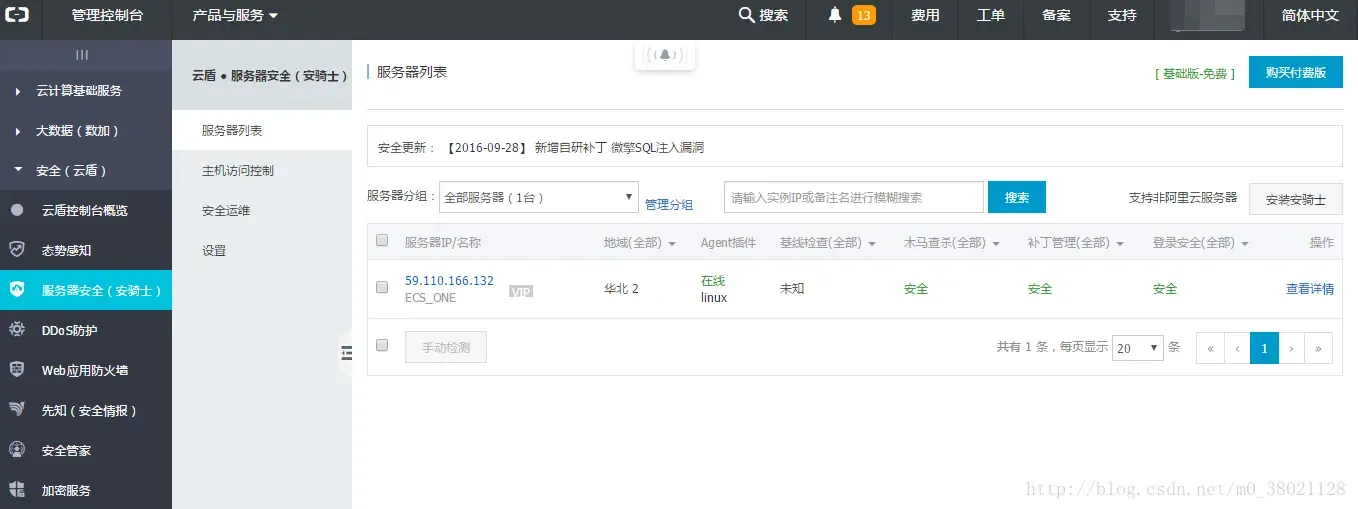
Task: Open DDoS防护 sidebar item
Action: [x=86, y=330]
